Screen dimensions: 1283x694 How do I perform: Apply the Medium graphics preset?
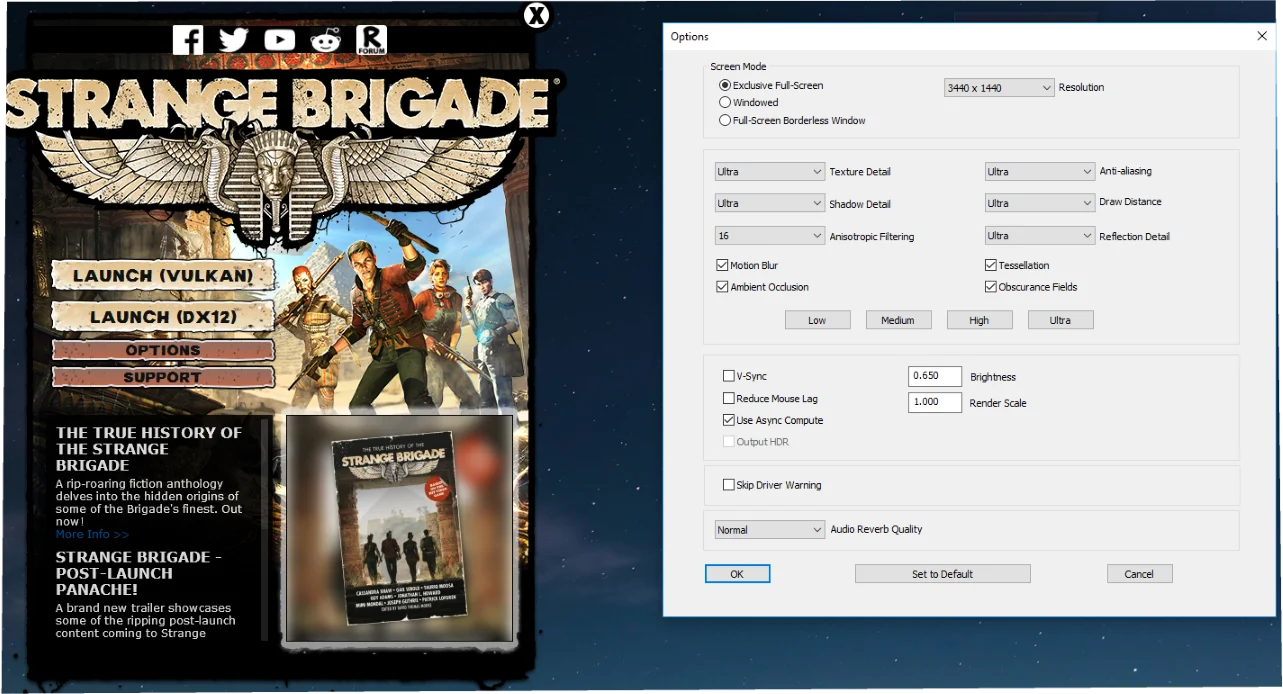point(898,320)
